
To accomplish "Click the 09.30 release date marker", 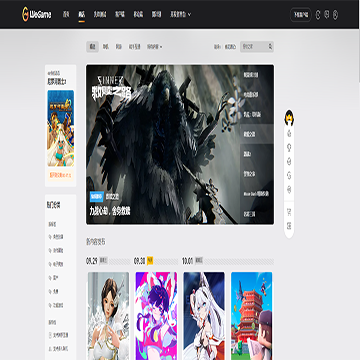I will (139, 261).
